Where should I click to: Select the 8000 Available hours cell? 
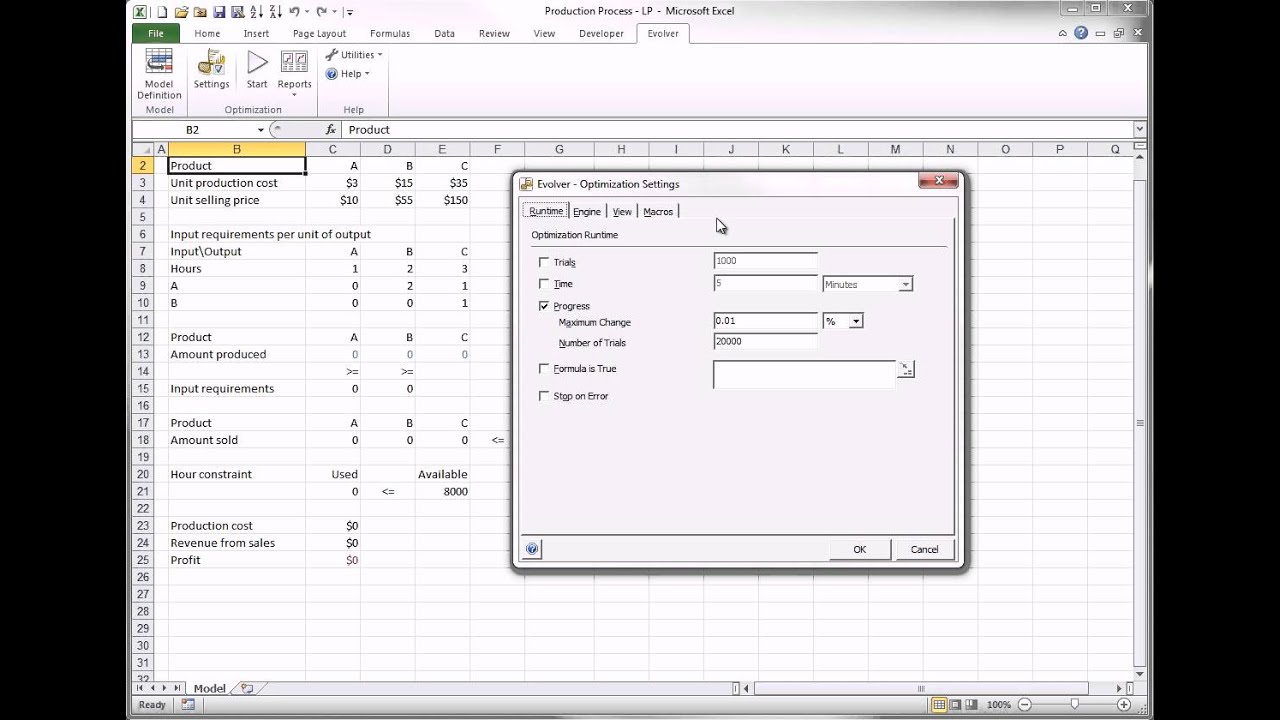pyautogui.click(x=443, y=491)
